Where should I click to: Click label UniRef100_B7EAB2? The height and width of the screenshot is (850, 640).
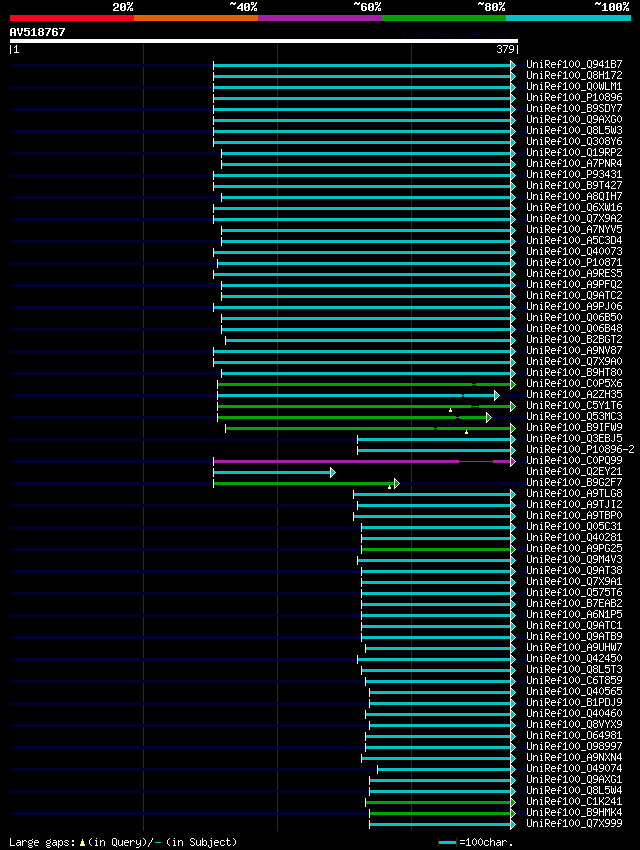574,604
